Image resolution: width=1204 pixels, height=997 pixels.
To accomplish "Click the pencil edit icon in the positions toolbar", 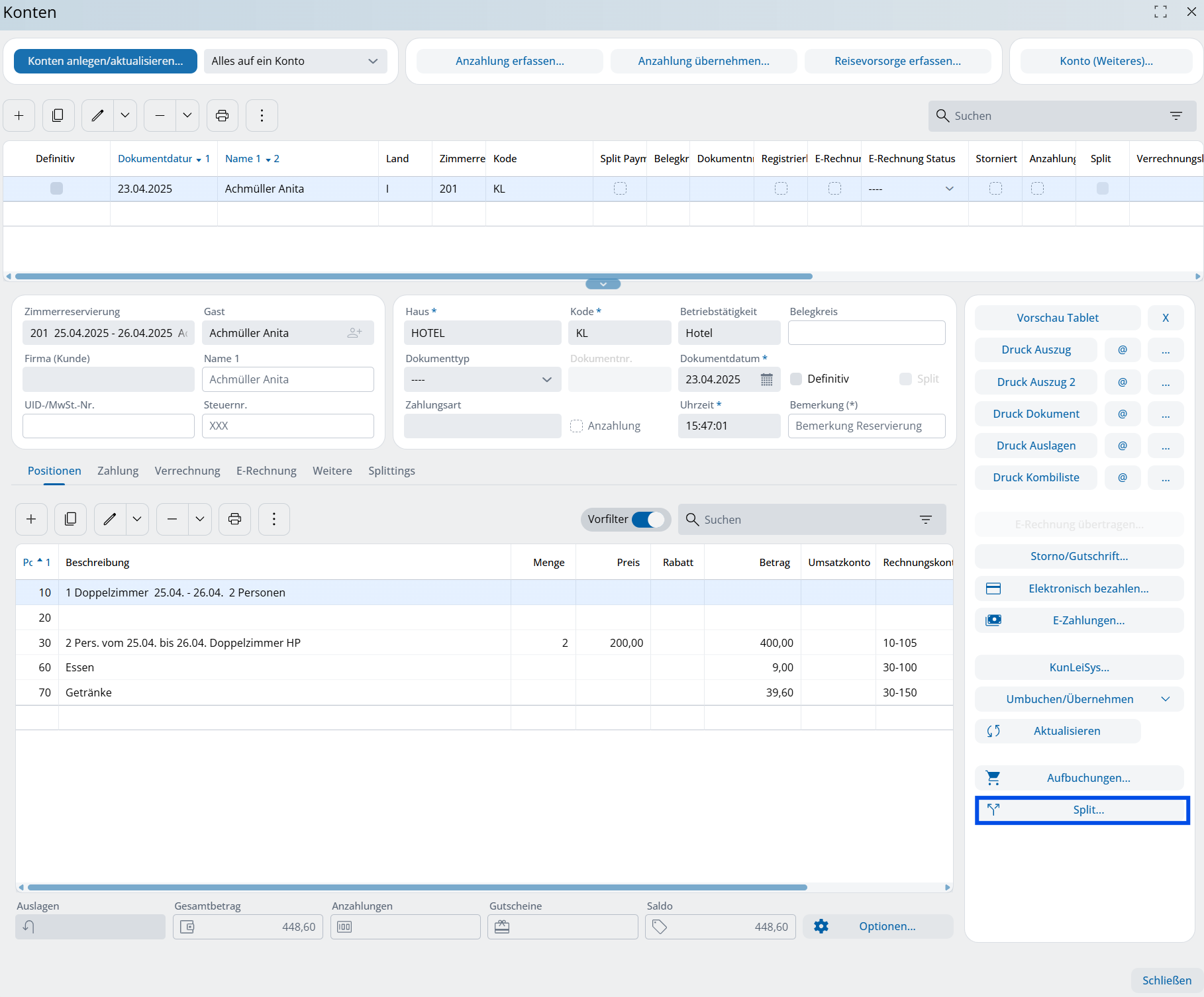I will pyautogui.click(x=110, y=519).
